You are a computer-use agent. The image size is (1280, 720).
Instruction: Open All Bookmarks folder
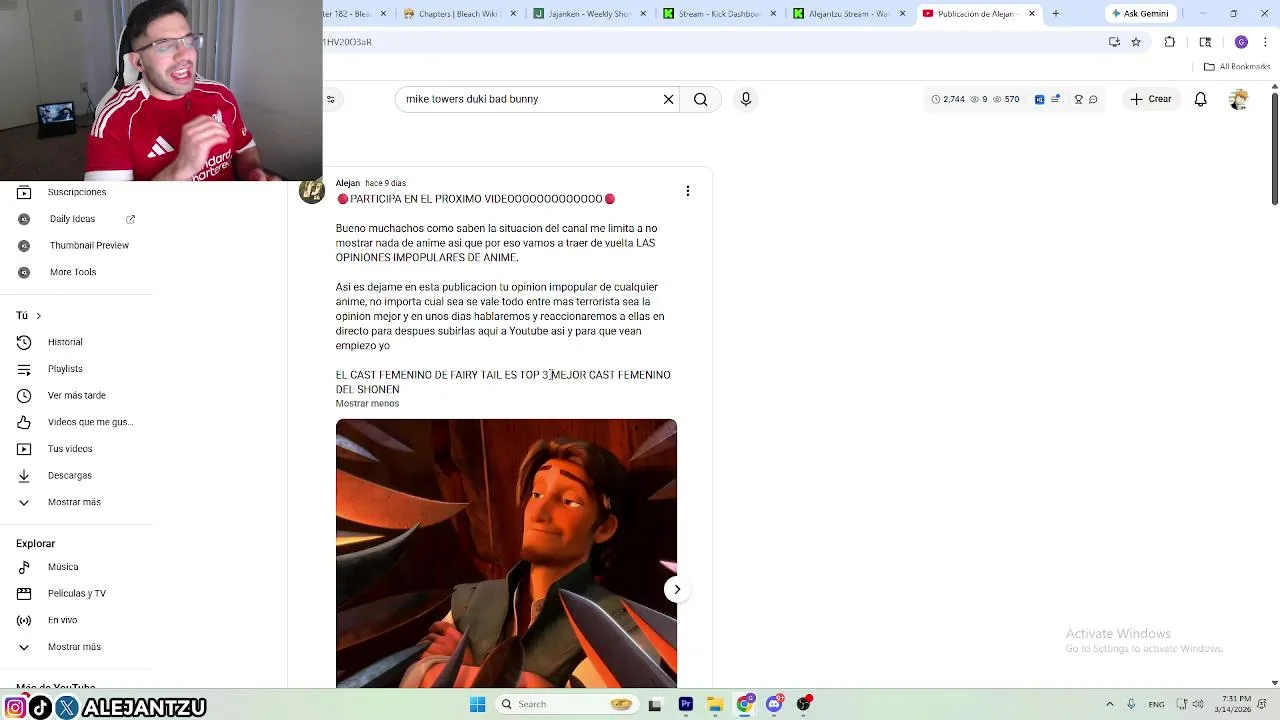click(x=1237, y=67)
